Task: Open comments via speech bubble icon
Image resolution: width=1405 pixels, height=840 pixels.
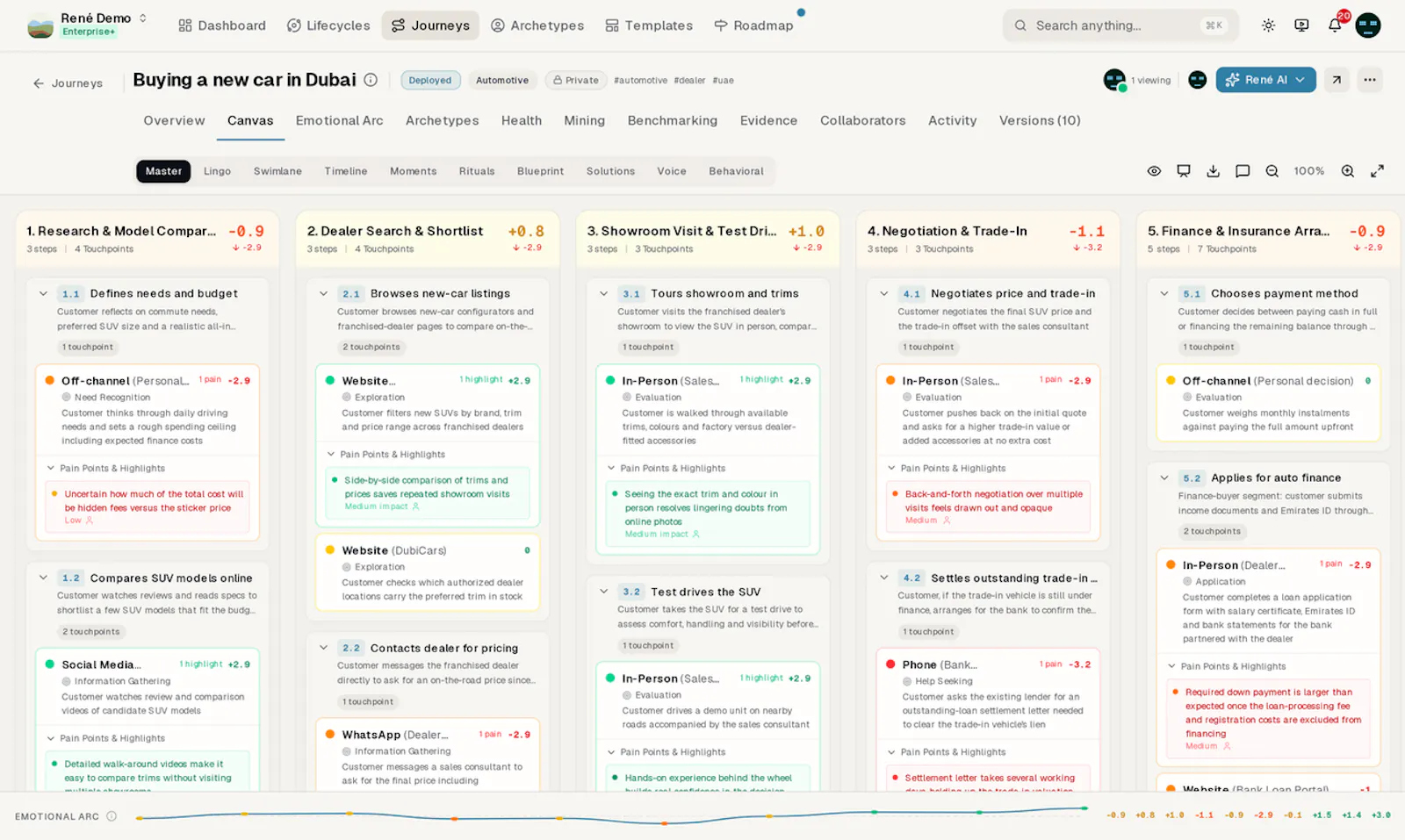Action: tap(1243, 171)
